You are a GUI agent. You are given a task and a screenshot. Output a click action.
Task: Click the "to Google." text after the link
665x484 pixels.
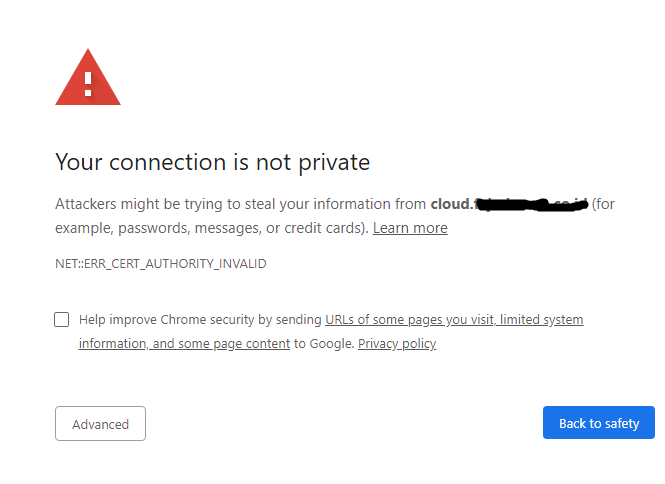(324, 344)
